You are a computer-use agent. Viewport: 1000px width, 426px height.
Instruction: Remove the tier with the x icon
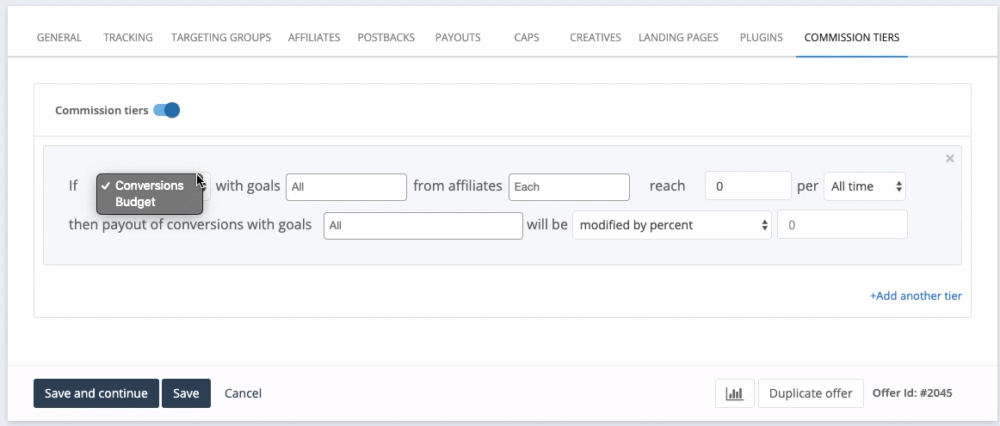950,159
